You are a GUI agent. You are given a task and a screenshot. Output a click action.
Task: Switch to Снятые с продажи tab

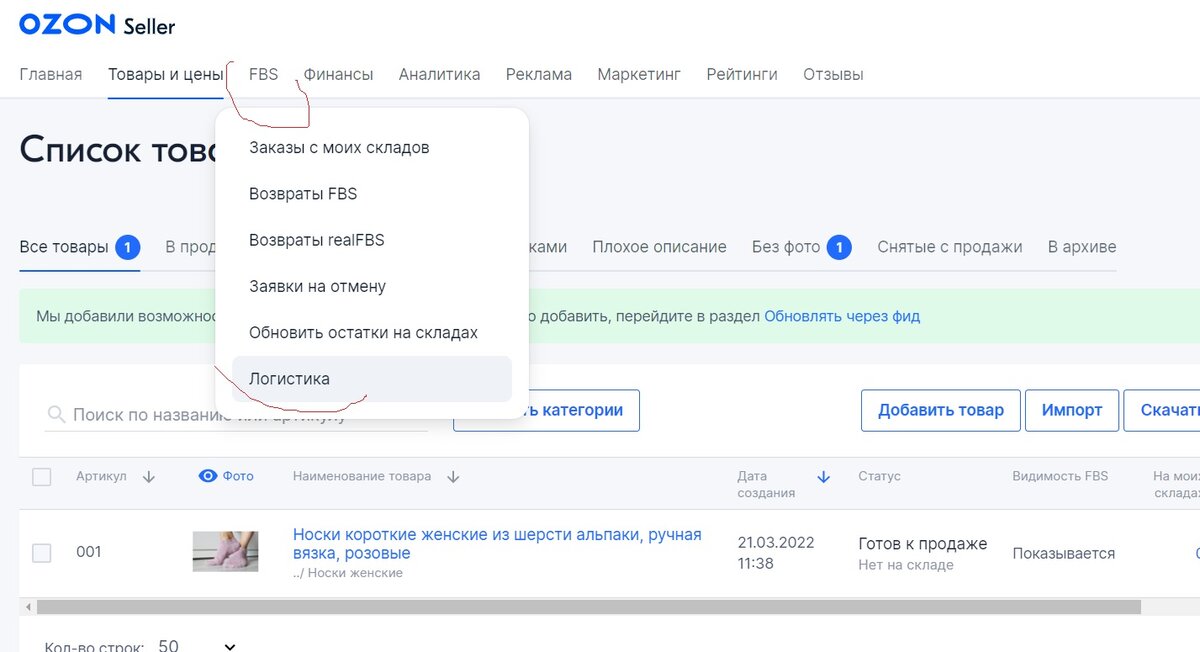point(950,247)
